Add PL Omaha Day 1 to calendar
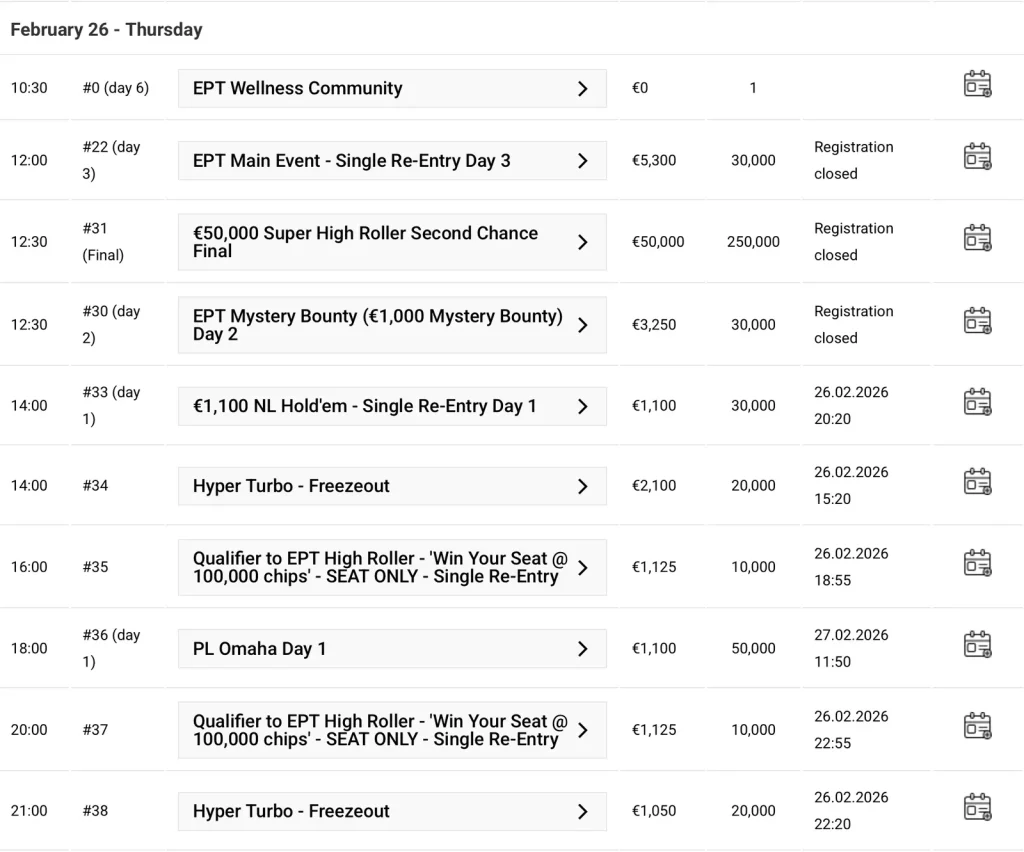This screenshot has width=1024, height=852. pos(978,644)
